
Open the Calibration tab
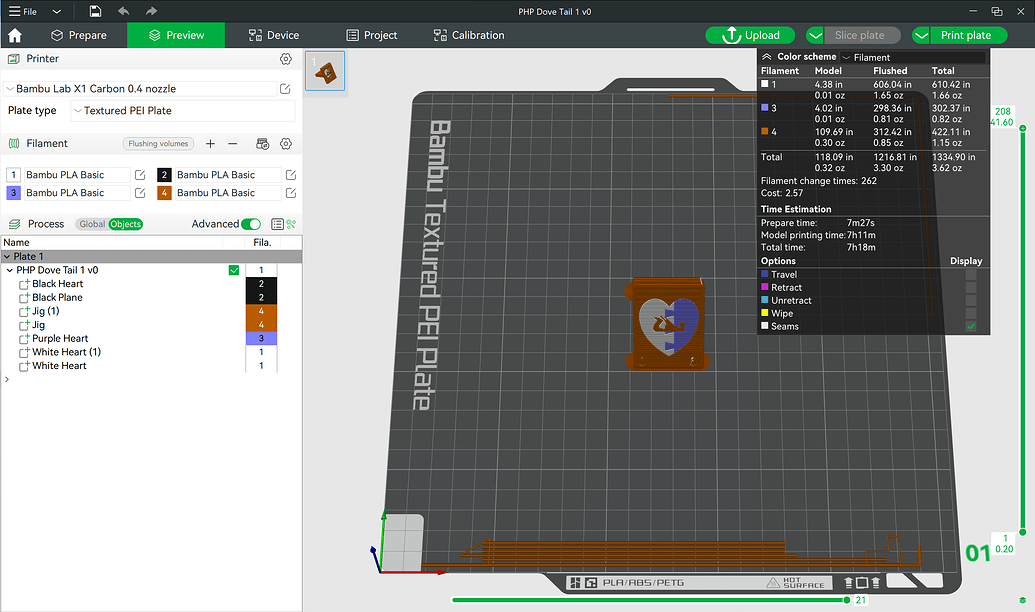(x=469, y=35)
